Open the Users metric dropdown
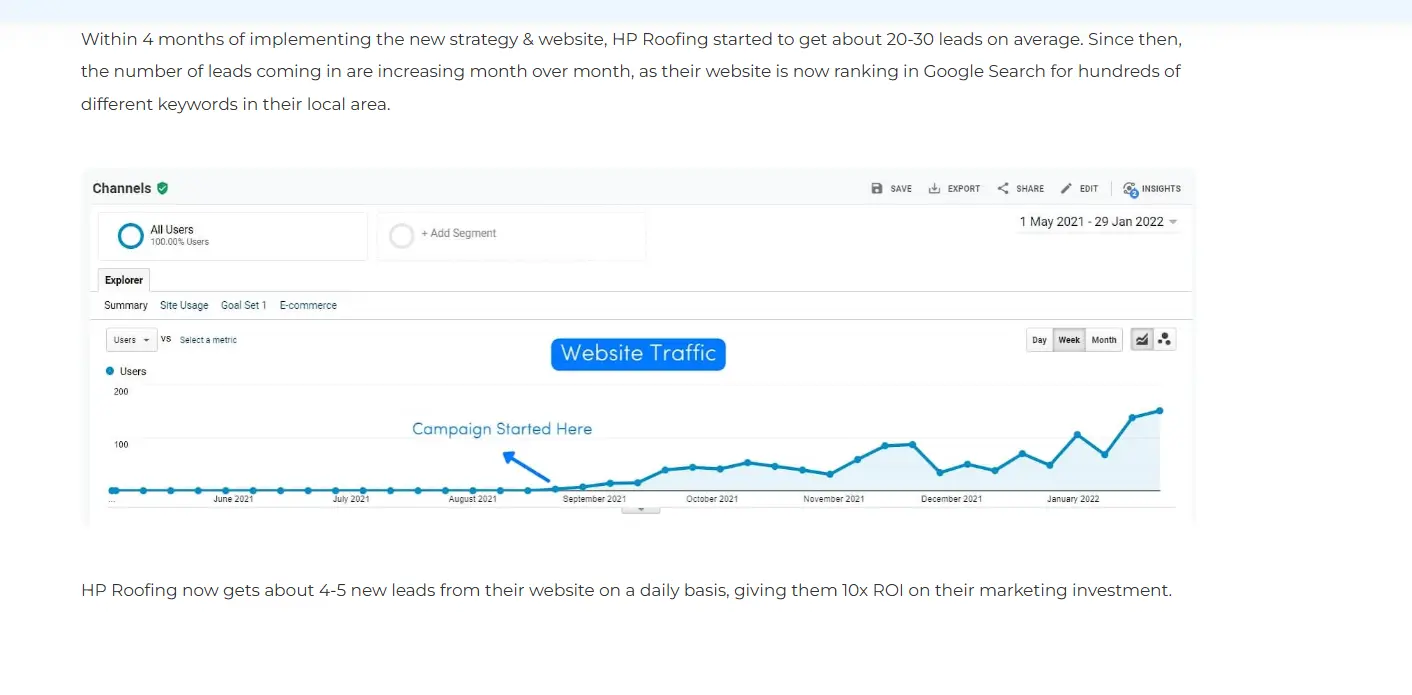1412x695 pixels. pyautogui.click(x=131, y=340)
